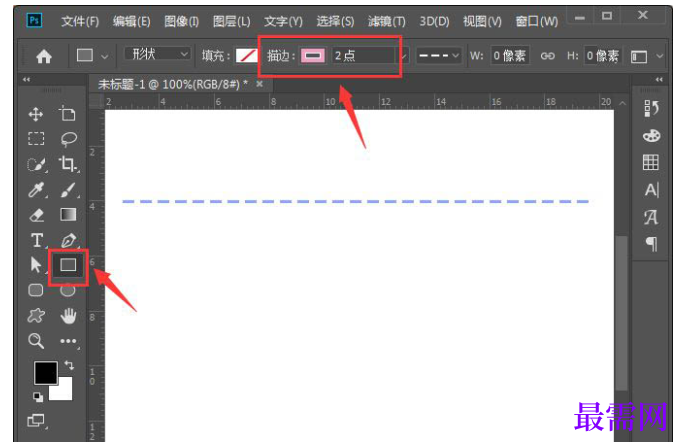Switch to the 未标题-1 document tab
686x448 pixels.
point(172,84)
